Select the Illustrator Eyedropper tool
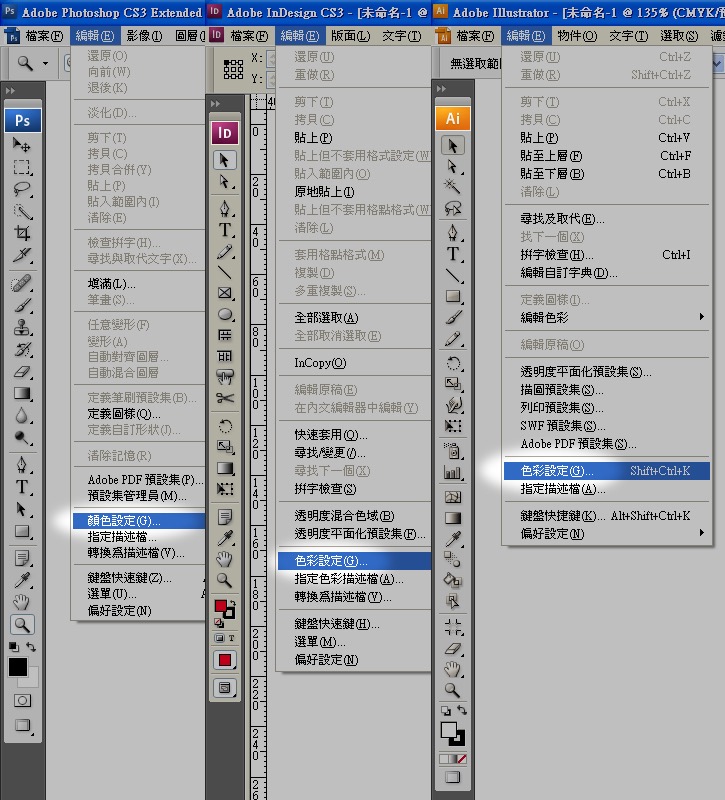The height and width of the screenshot is (800, 725). point(453,539)
